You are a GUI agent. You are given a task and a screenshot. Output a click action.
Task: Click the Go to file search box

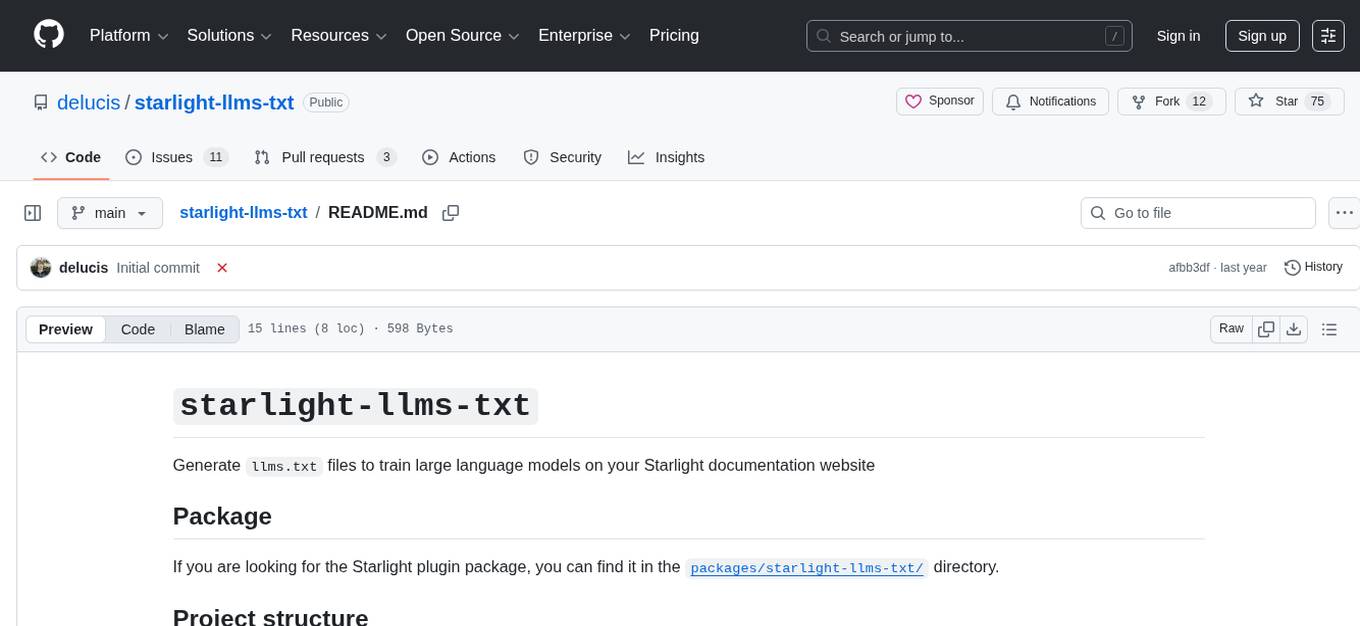1197,212
